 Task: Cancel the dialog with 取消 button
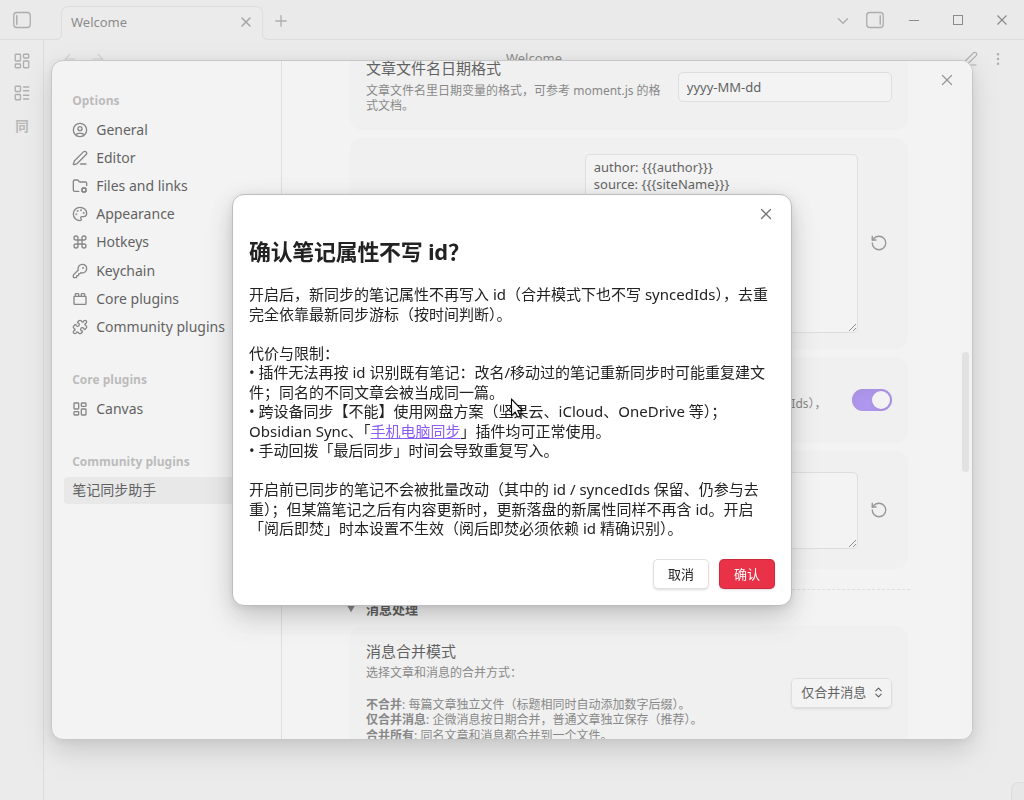(680, 574)
